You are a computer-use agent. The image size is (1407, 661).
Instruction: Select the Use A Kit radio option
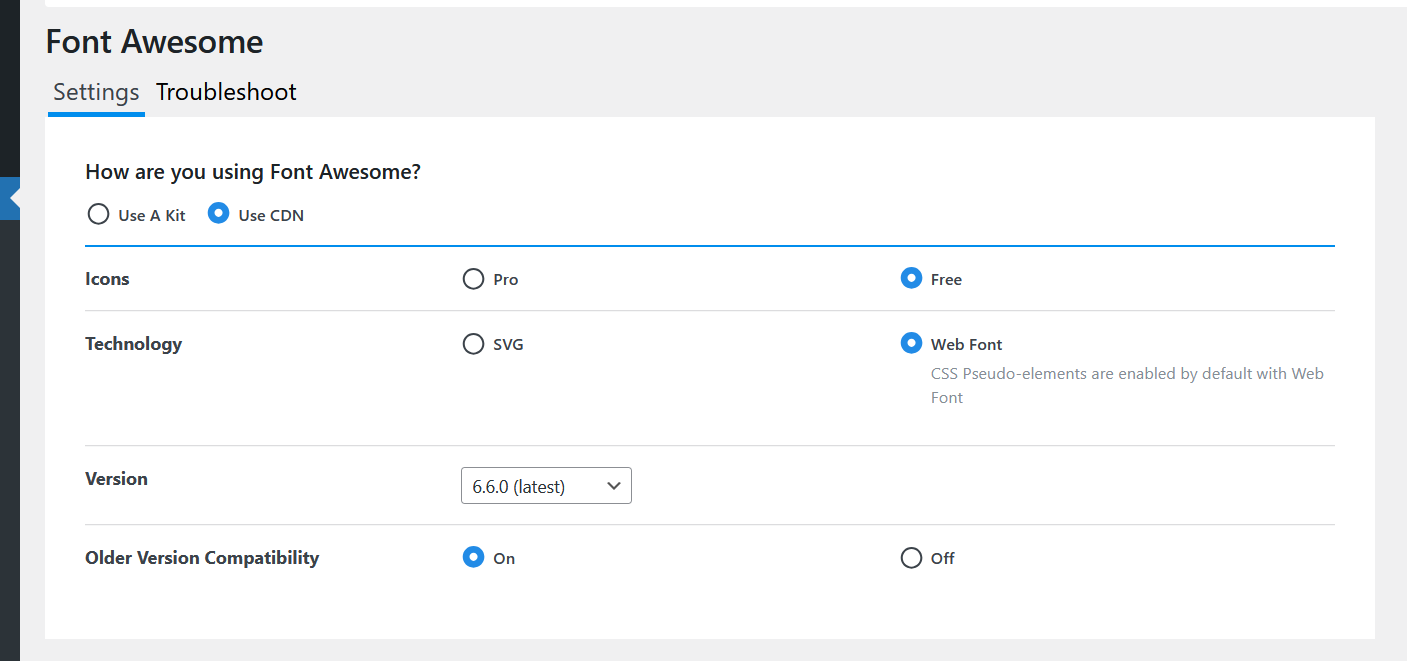tap(98, 214)
